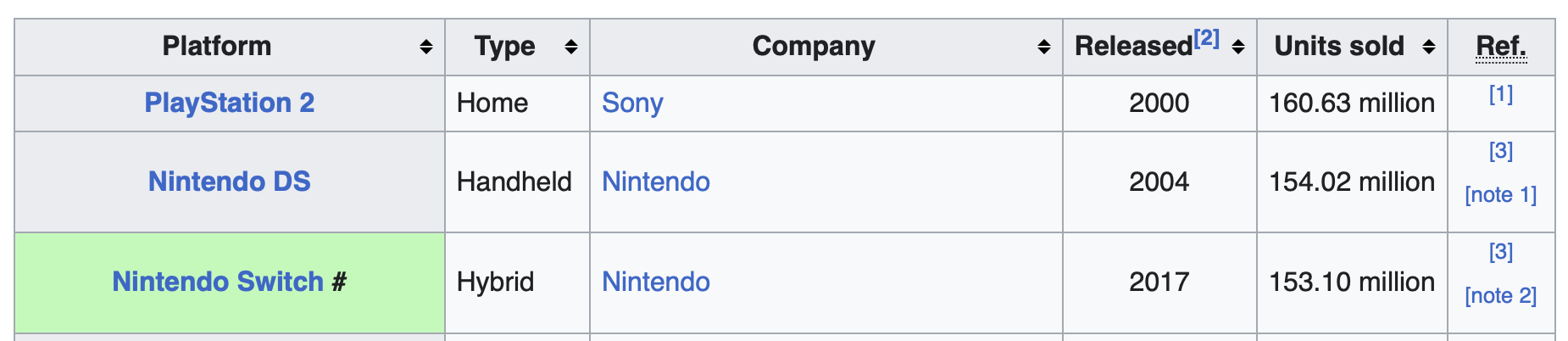Open footnote [2] beside Released header
Image resolution: width=1568 pixels, height=341 pixels.
(1206, 38)
